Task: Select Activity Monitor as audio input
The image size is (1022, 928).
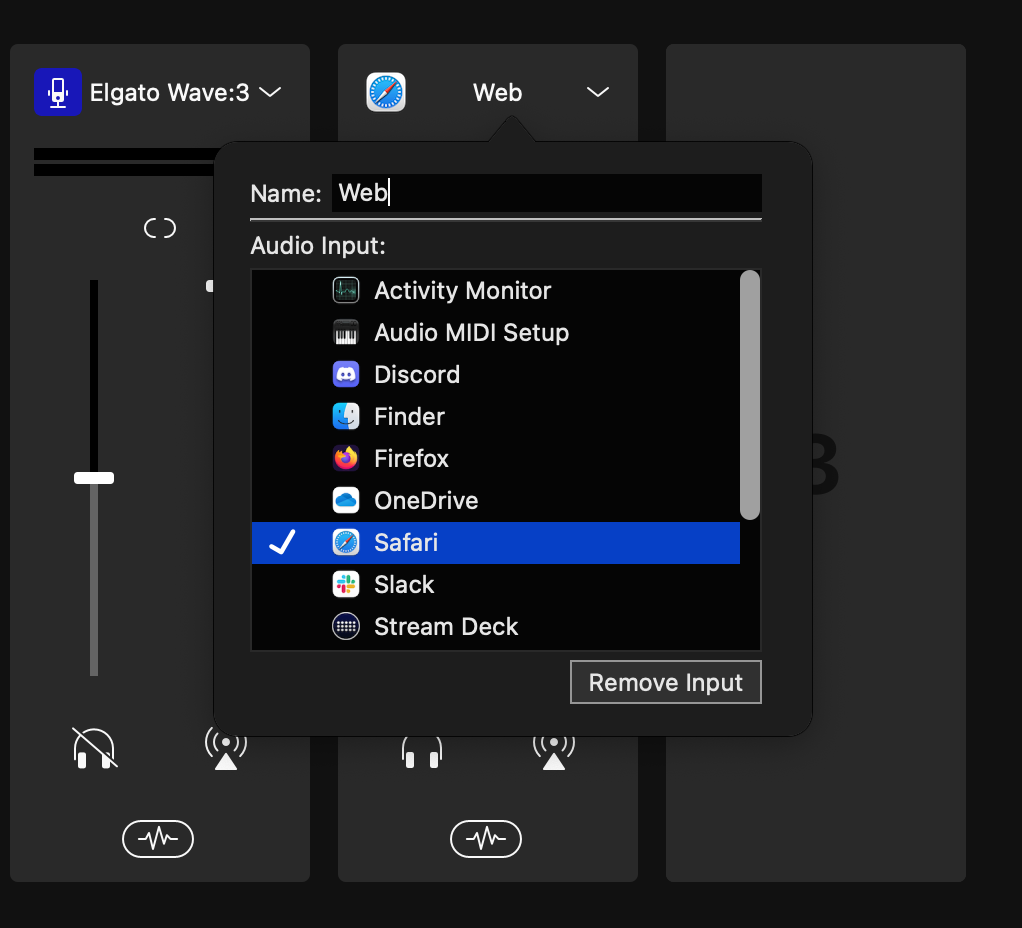Action: coord(496,291)
